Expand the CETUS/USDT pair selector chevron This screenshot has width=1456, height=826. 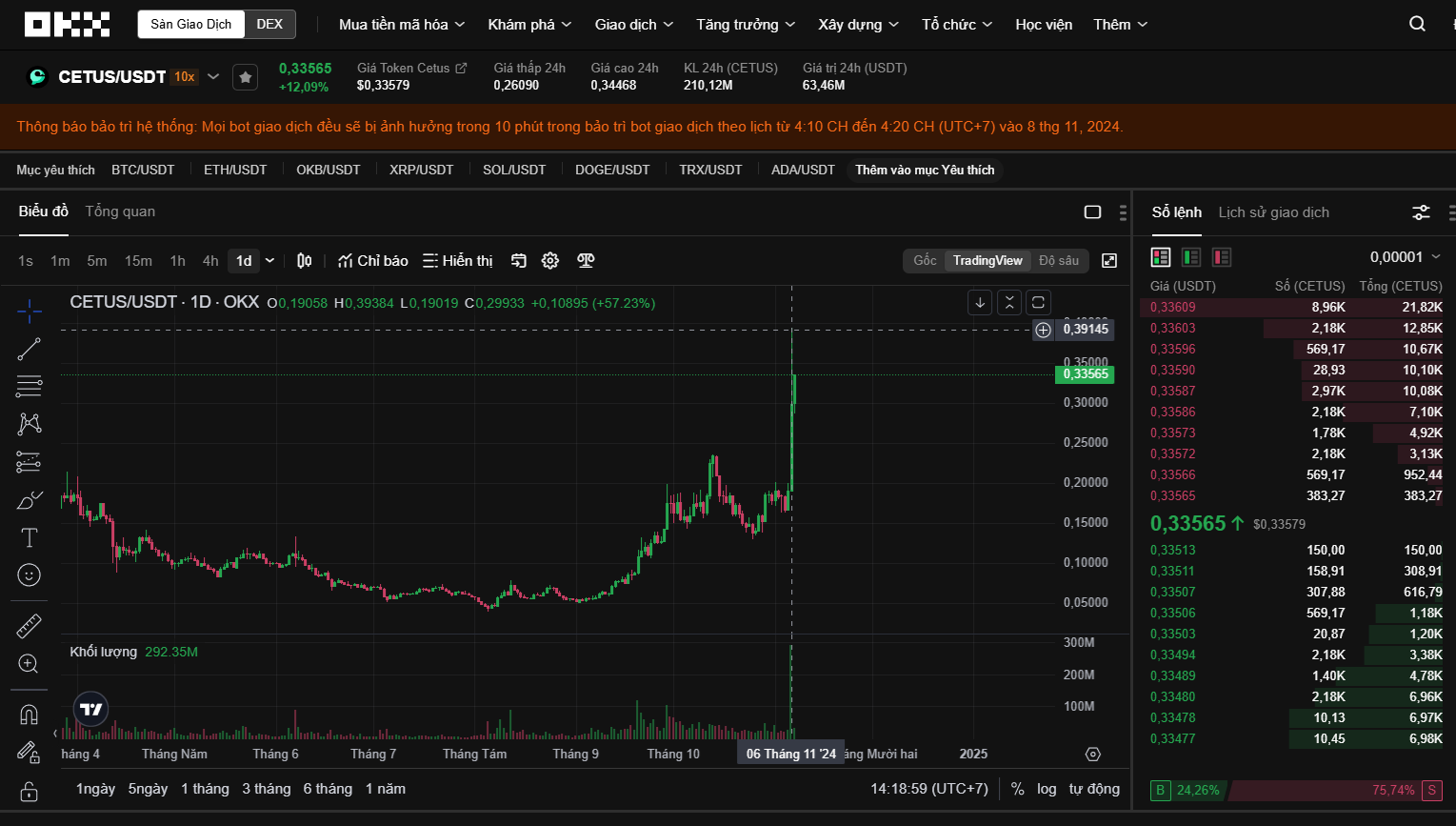click(x=213, y=77)
